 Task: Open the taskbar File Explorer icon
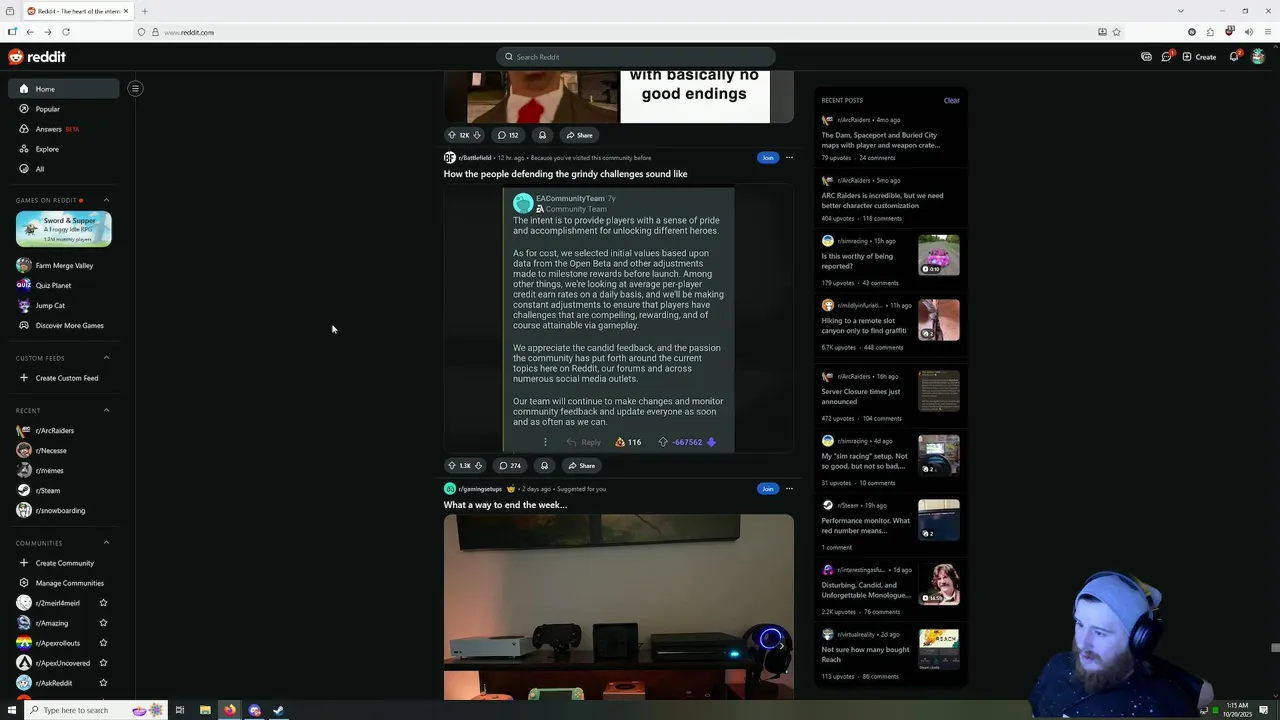[x=205, y=710]
